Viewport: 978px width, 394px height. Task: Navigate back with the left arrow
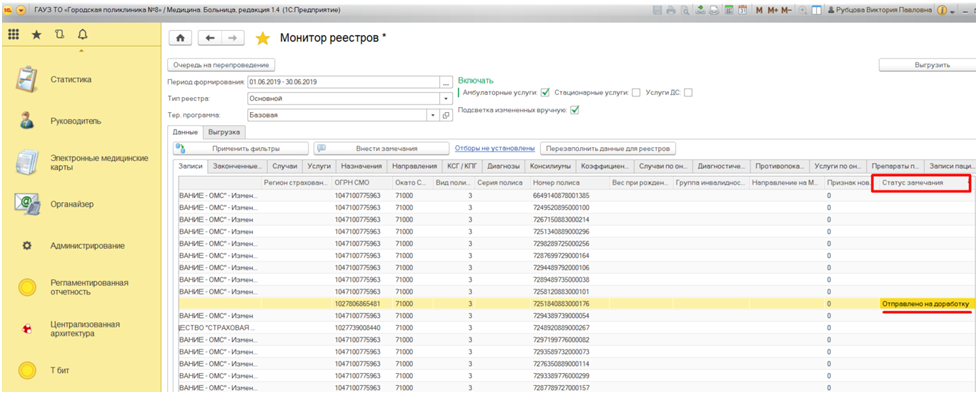210,38
